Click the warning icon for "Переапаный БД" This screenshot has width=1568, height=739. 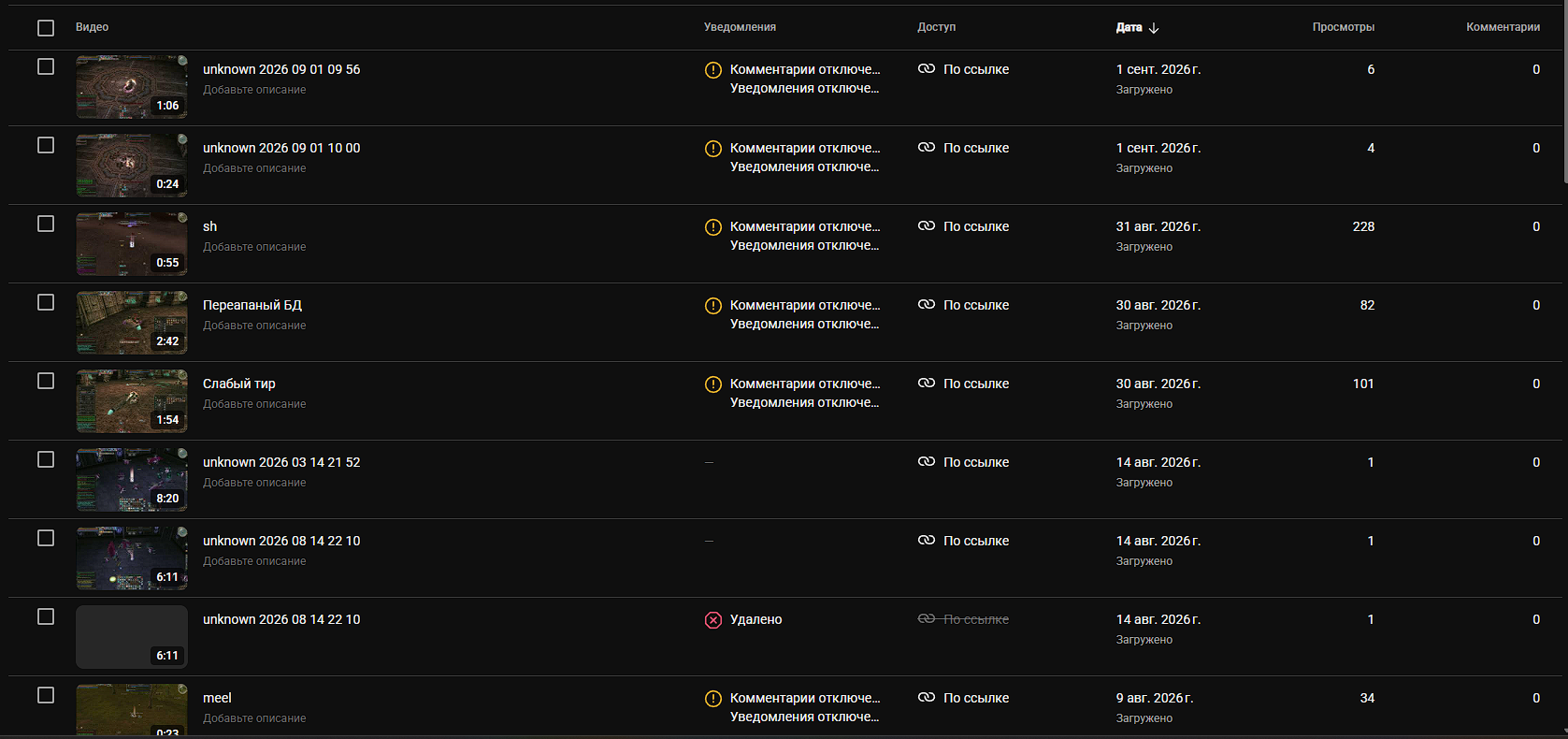tap(713, 306)
